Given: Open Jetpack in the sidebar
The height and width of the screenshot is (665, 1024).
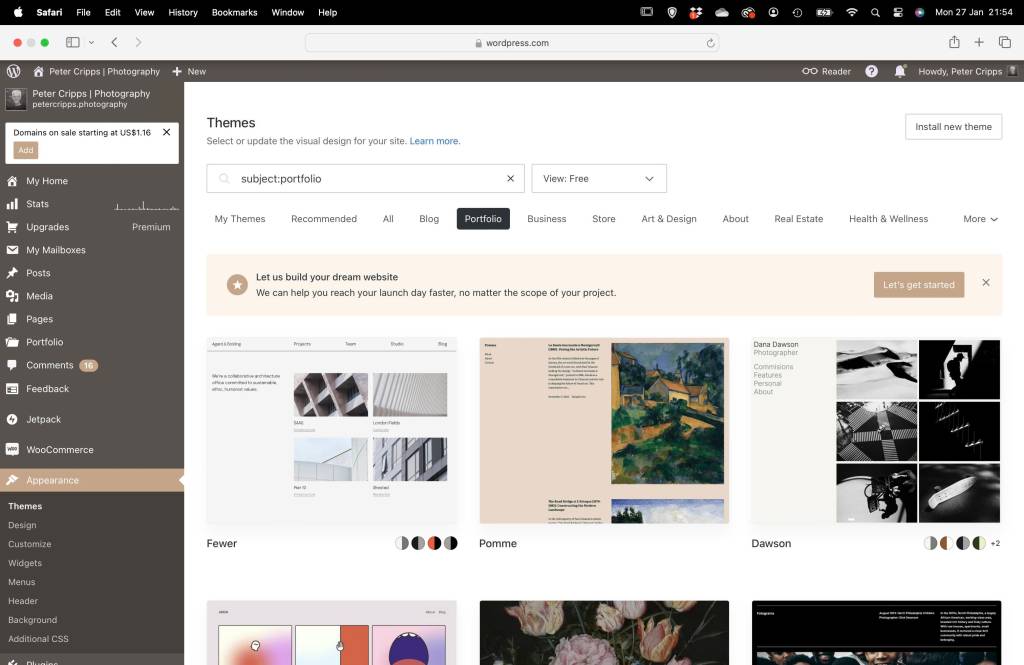Looking at the screenshot, I should click(x=43, y=419).
